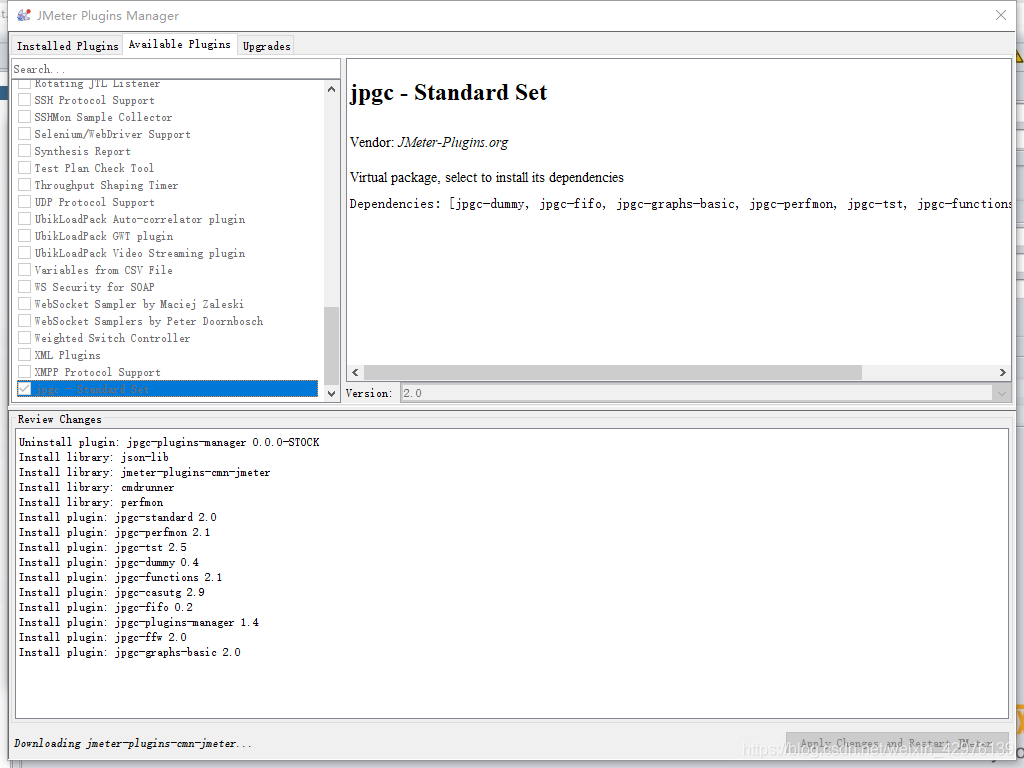Viewport: 1024px width, 768px height.
Task: Click the Apply Changes and Restart JMeter button
Action: pos(897,743)
